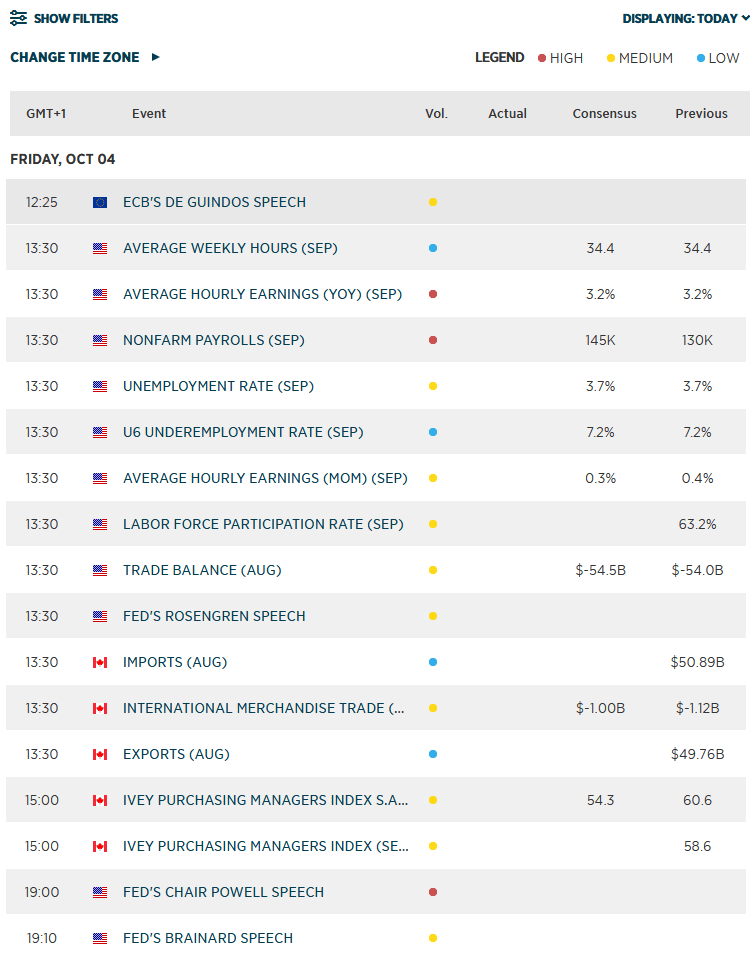Select the Ivey Purchasing Managers Index S.A. row
Image resolution: width=752 pixels, height=960 pixels.
[x=376, y=800]
